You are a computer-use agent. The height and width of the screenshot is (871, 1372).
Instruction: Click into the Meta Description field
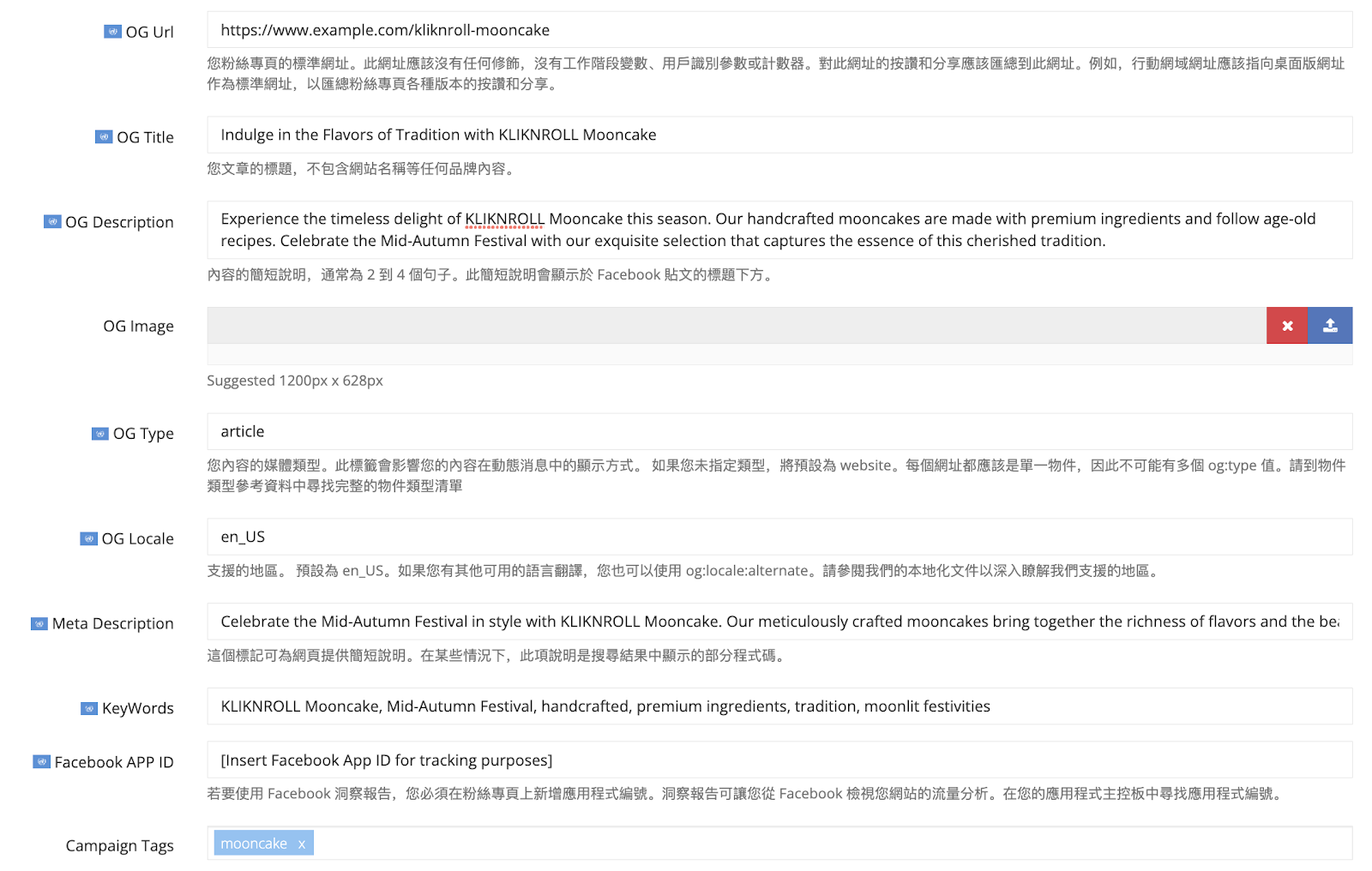[x=779, y=622]
